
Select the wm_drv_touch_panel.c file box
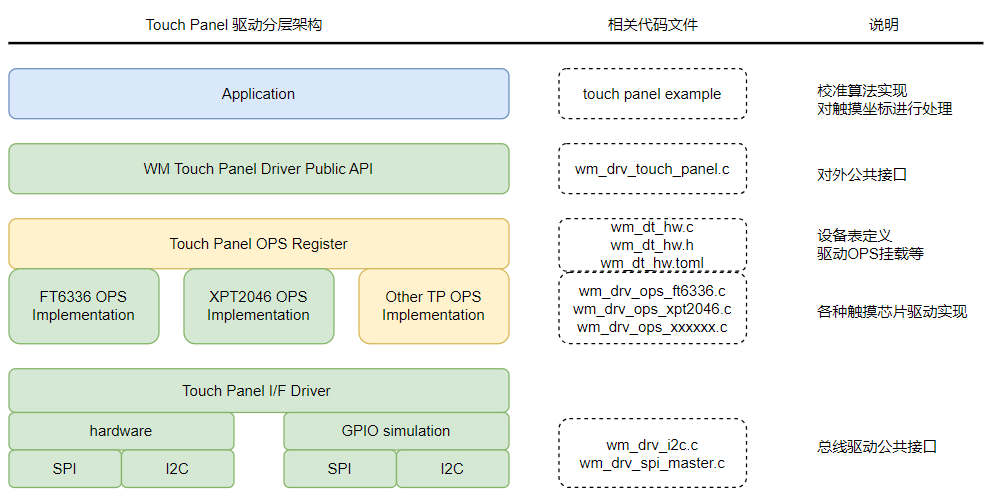click(x=652, y=169)
